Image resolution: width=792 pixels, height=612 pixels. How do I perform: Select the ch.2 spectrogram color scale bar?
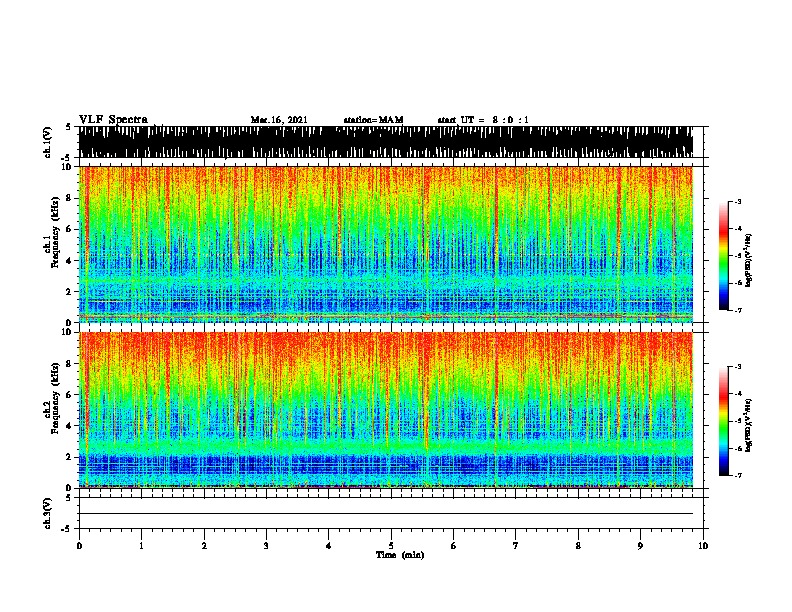(x=724, y=421)
